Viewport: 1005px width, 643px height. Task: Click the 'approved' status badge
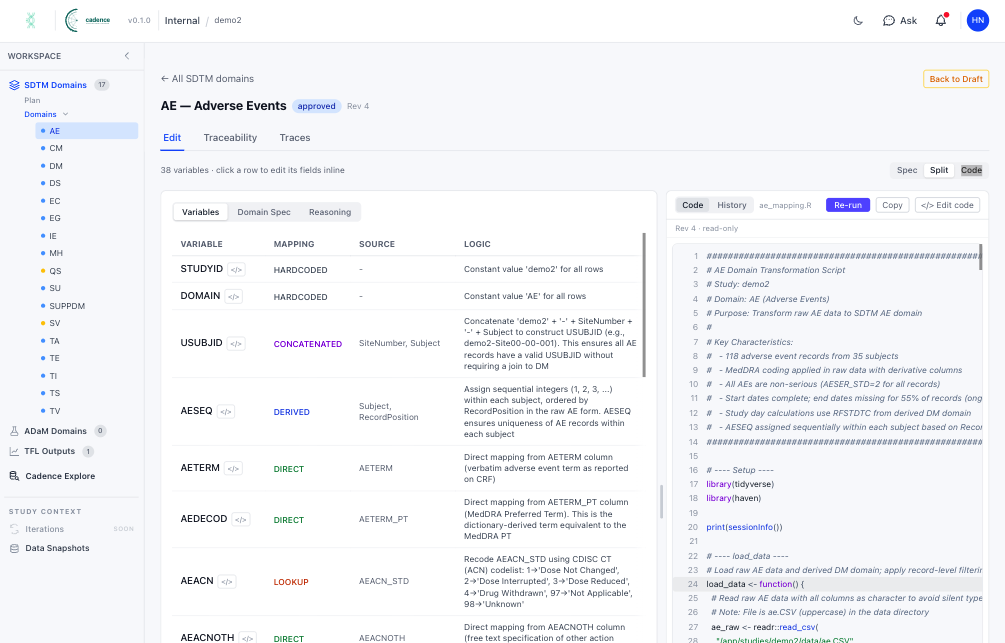[316, 106]
